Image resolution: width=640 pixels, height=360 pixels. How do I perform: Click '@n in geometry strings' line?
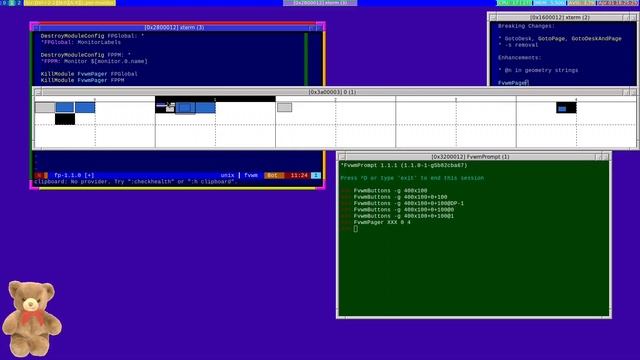click(538, 70)
